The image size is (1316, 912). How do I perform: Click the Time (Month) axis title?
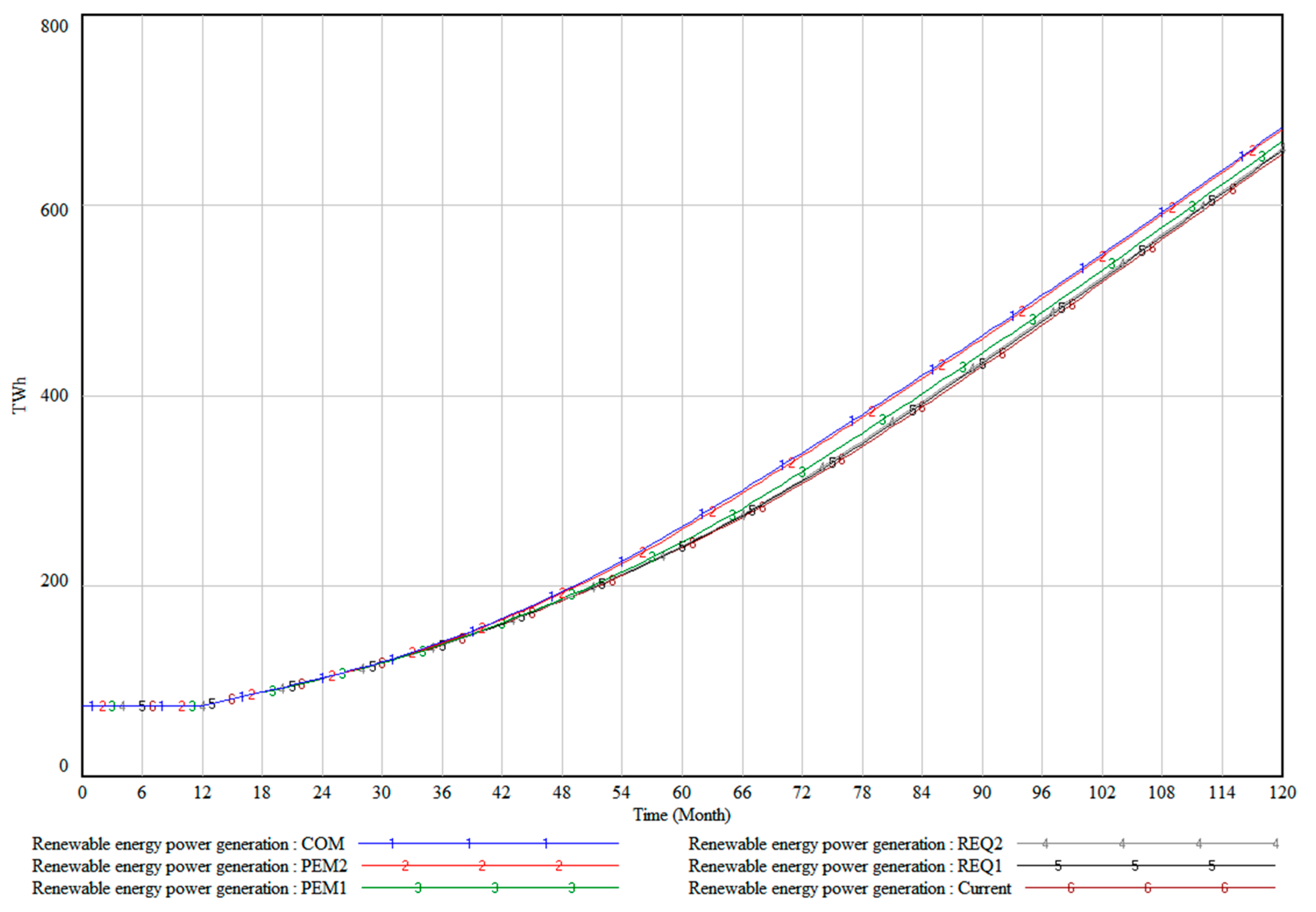coord(681,815)
